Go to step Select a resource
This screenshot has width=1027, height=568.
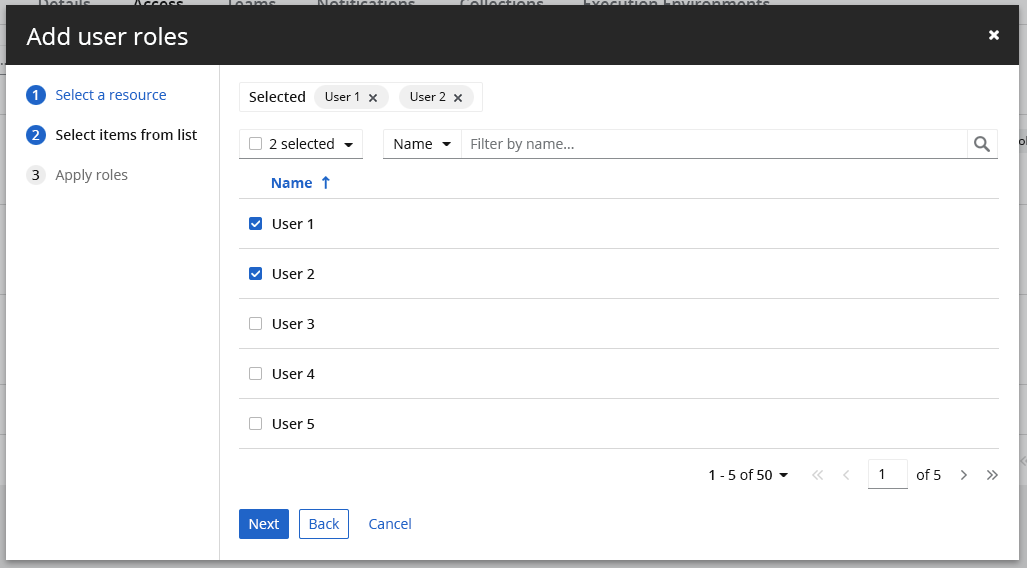[x=111, y=95]
